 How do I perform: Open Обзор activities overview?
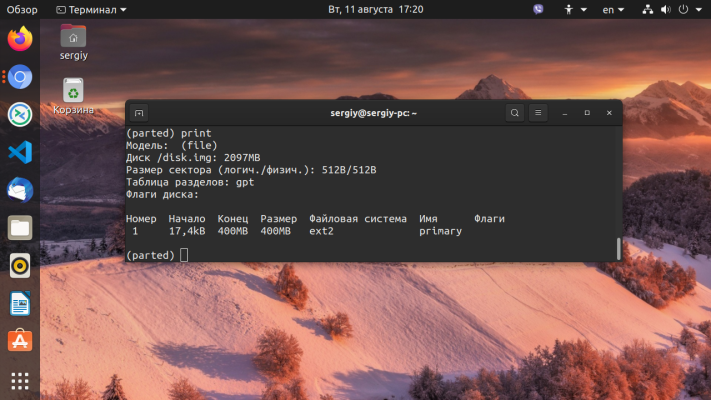pos(22,10)
